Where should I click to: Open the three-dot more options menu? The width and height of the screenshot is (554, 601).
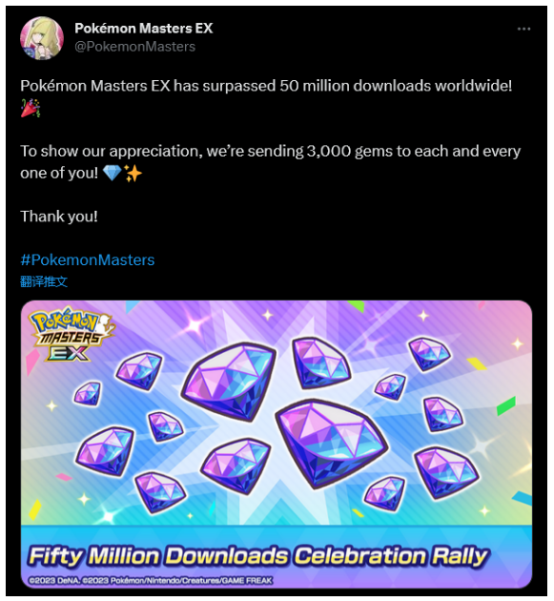pos(524,29)
